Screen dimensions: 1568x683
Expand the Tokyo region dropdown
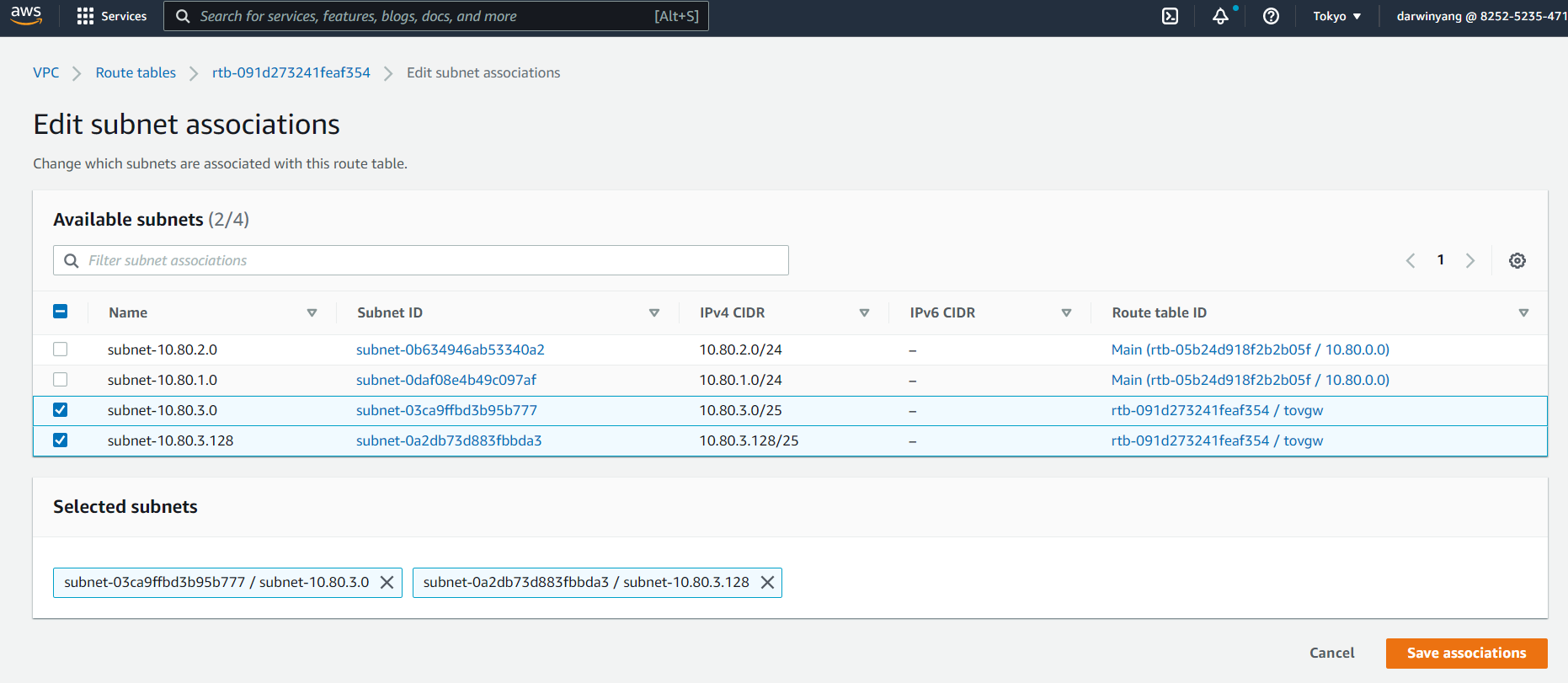[1336, 16]
